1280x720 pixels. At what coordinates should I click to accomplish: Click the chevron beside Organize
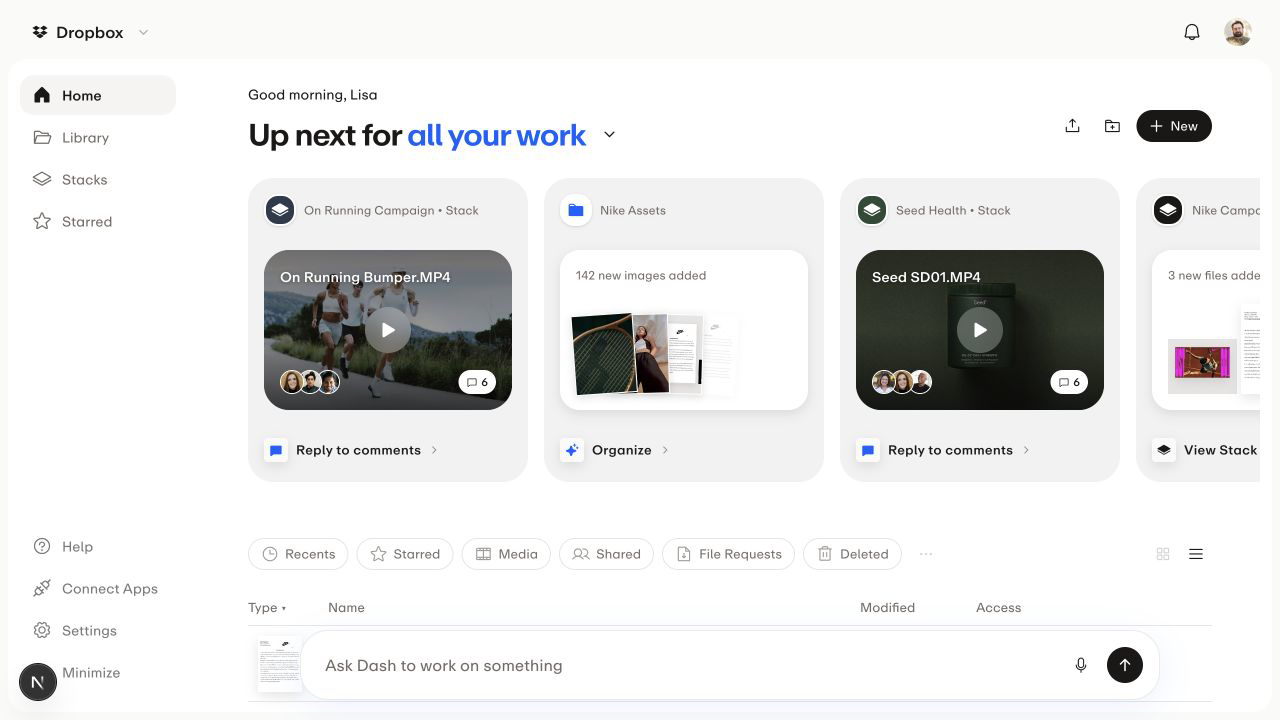coord(665,450)
